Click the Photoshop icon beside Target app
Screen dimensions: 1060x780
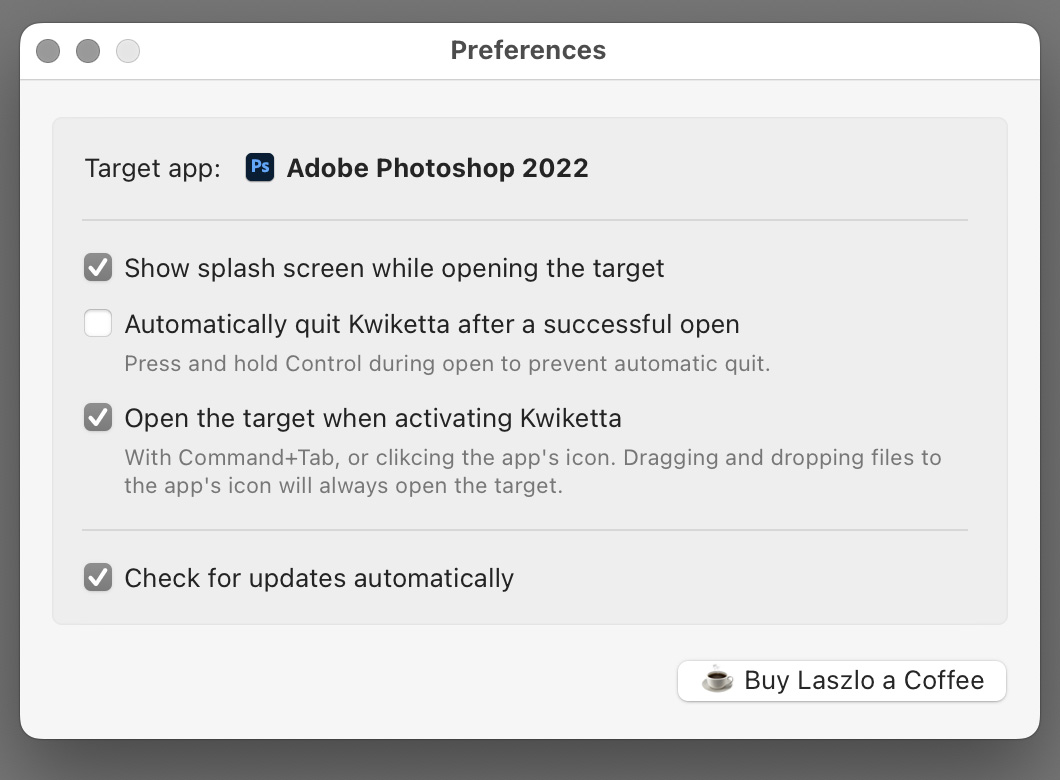[x=260, y=167]
